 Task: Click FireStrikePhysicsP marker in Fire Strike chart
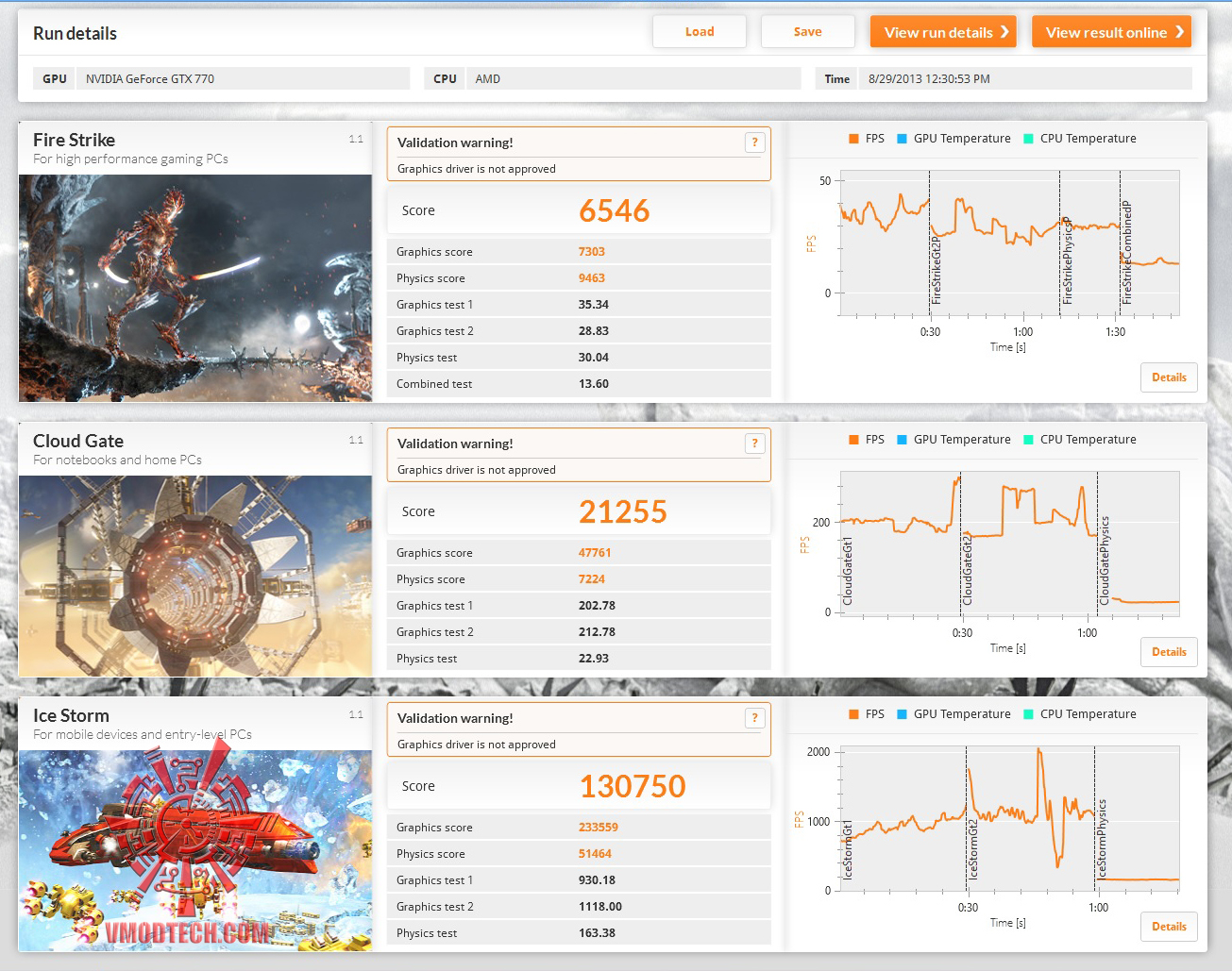[1067, 260]
